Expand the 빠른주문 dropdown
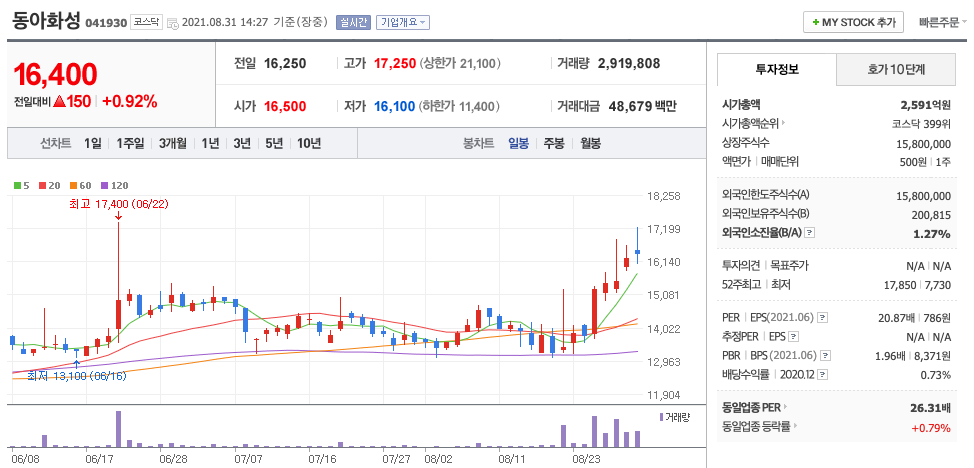The height and width of the screenshot is (468, 974). [x=943, y=22]
